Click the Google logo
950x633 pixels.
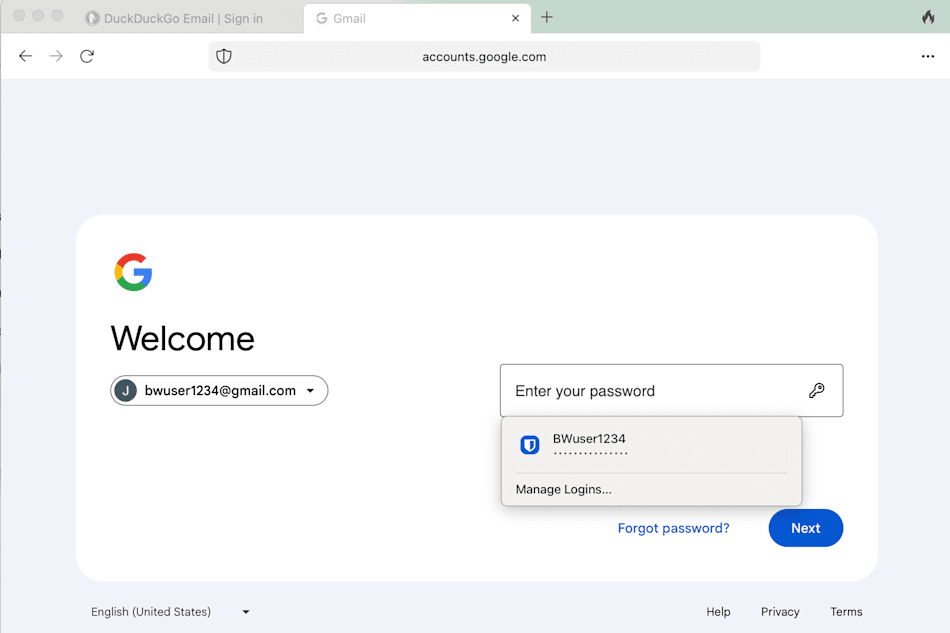(133, 272)
